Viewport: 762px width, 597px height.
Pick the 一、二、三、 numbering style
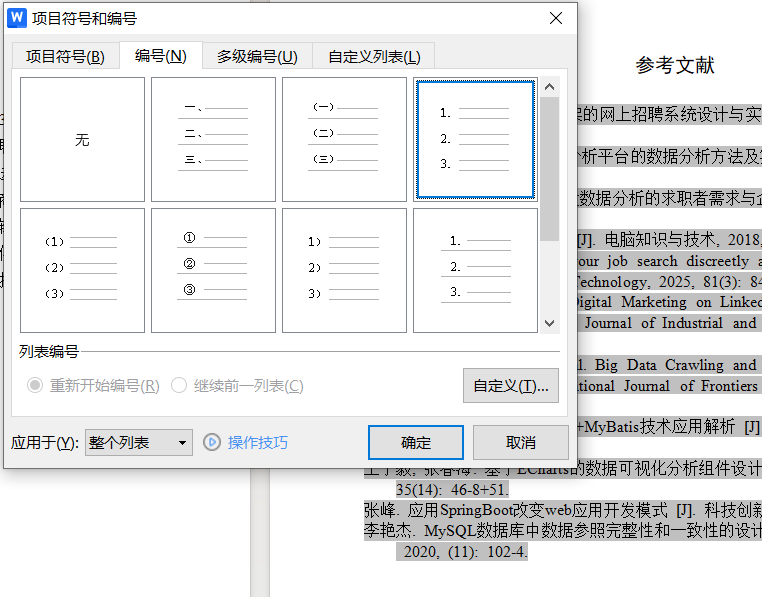(x=213, y=140)
